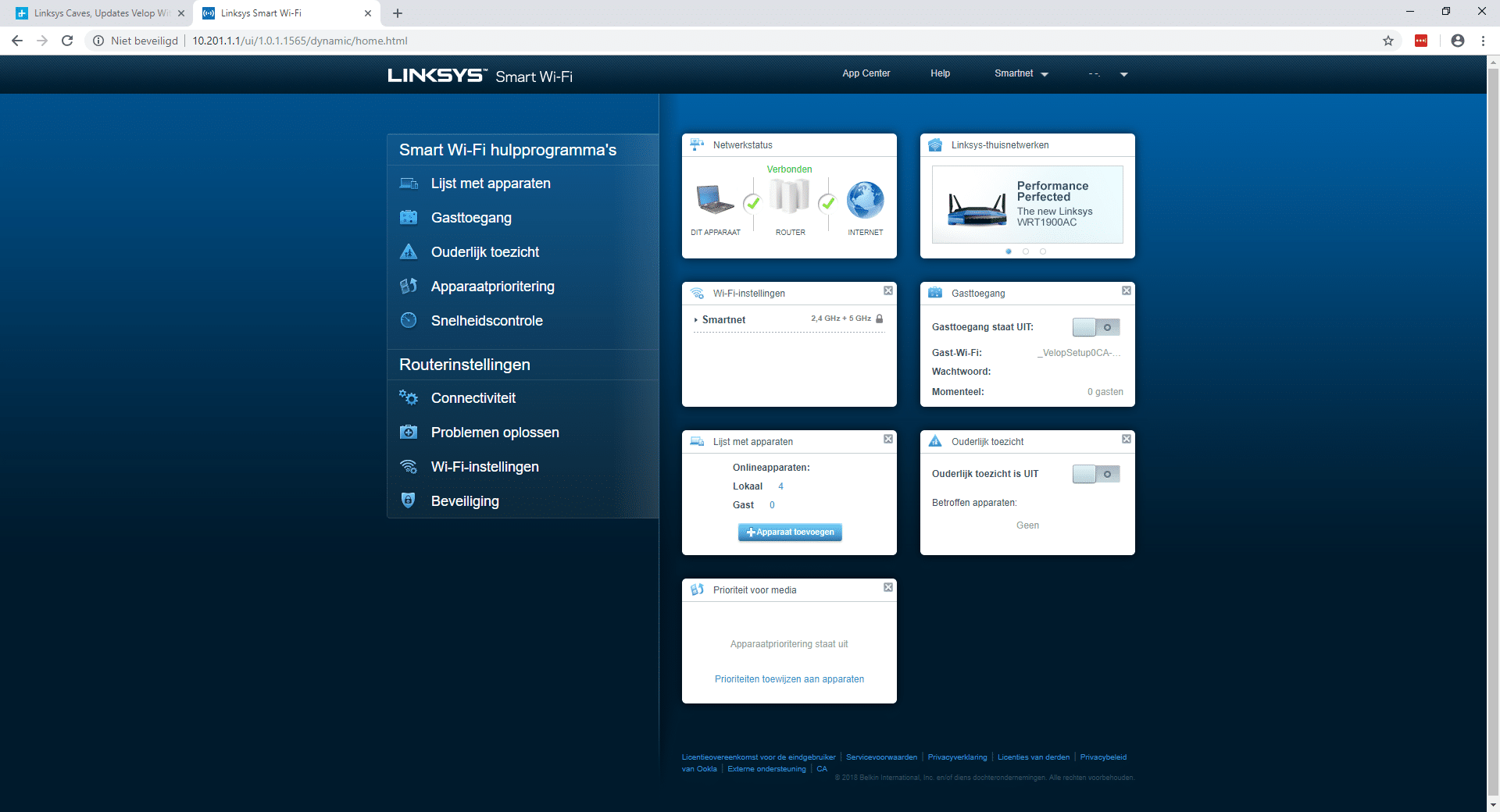Open a new browser tab

pyautogui.click(x=398, y=13)
